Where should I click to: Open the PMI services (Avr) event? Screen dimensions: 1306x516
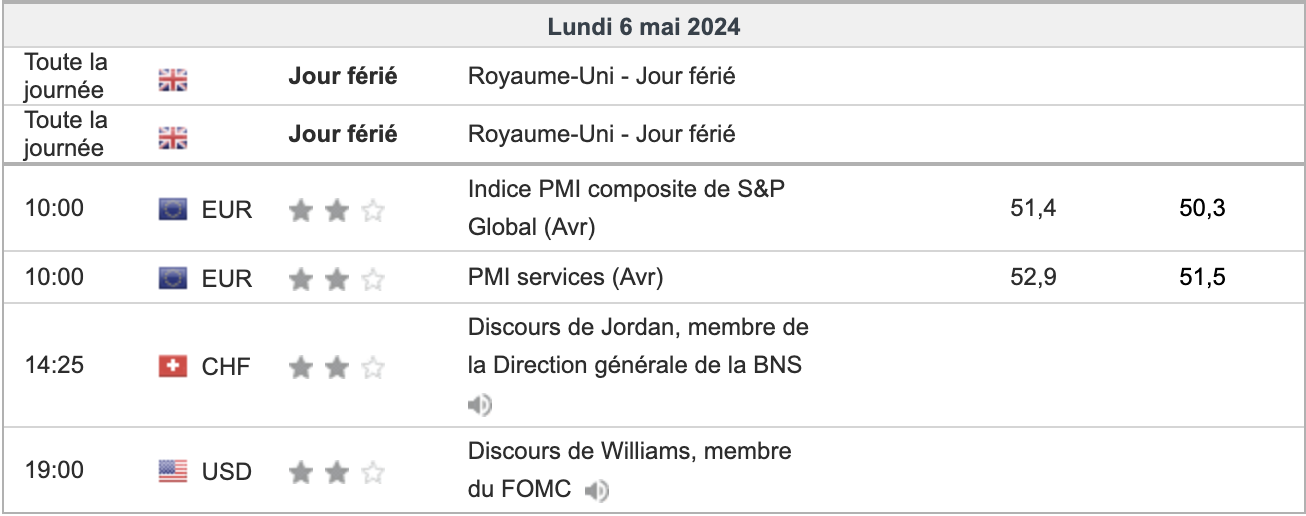tap(565, 277)
